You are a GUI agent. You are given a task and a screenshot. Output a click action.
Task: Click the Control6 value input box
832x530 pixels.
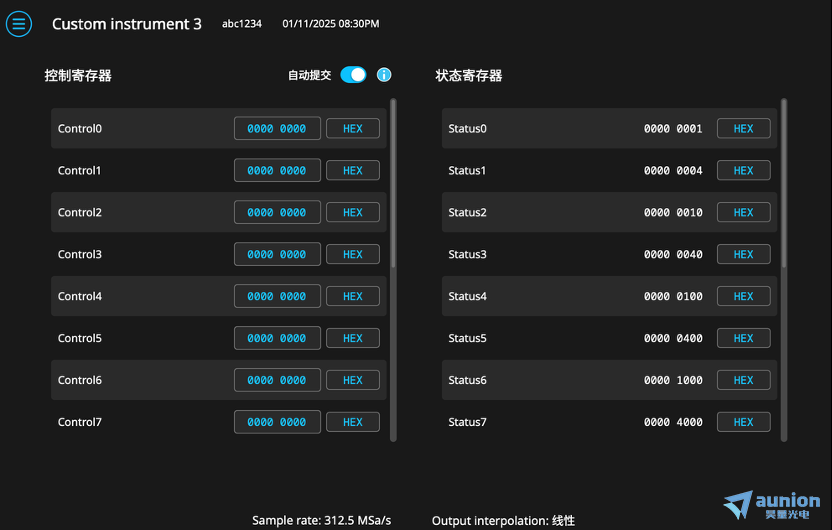click(x=277, y=381)
